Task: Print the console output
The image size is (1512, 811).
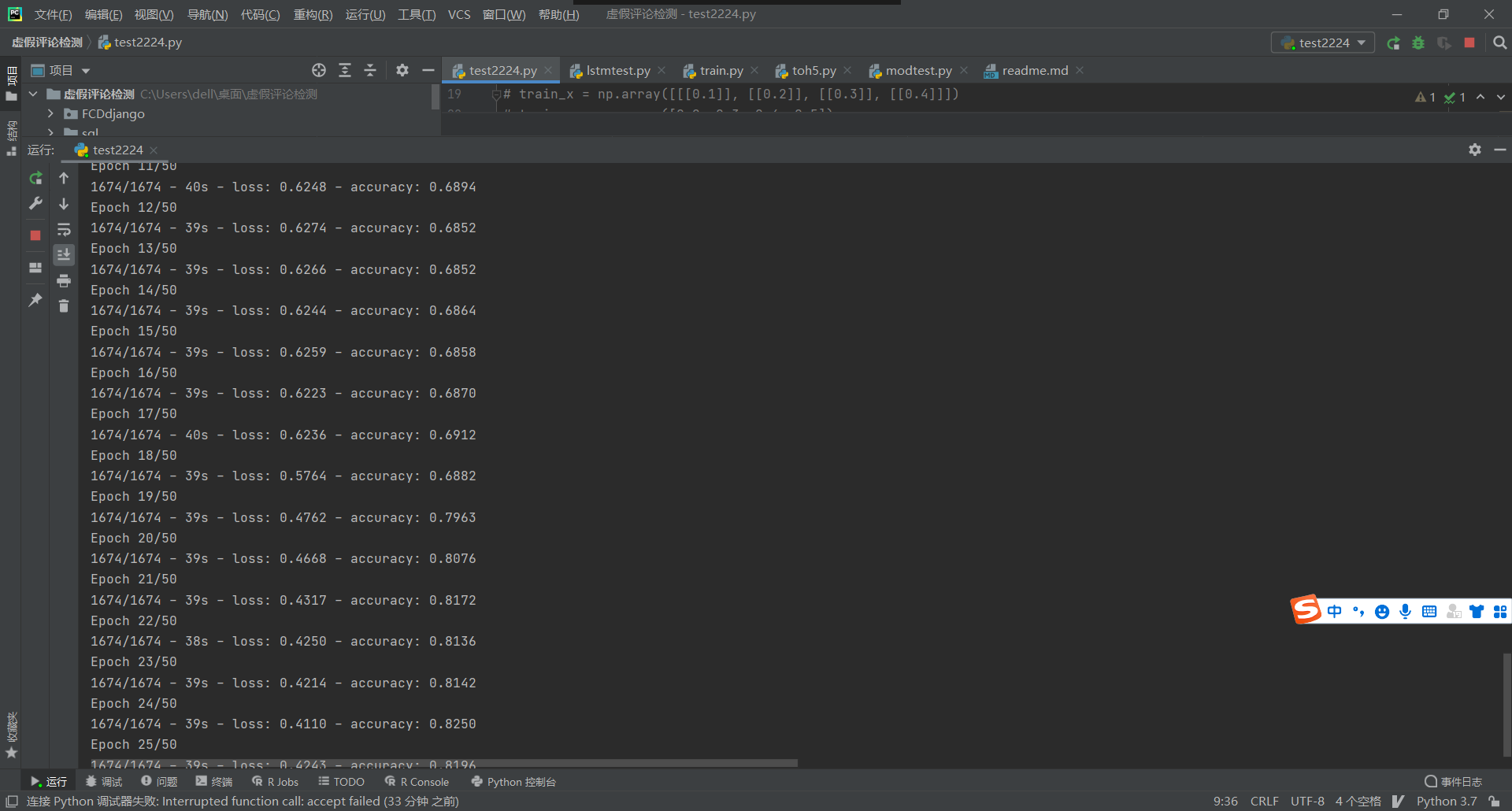Action: tap(64, 281)
